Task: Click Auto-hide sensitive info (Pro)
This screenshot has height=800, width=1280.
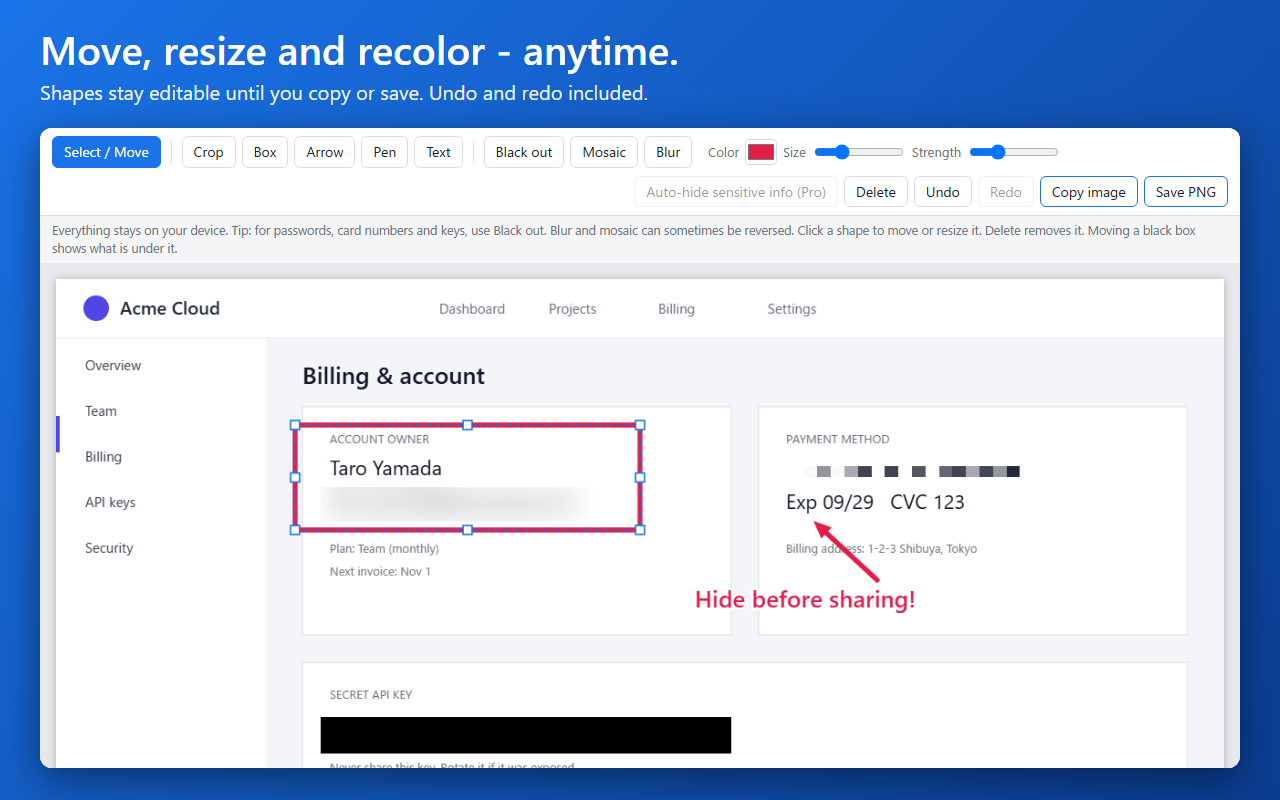Action: point(736,192)
